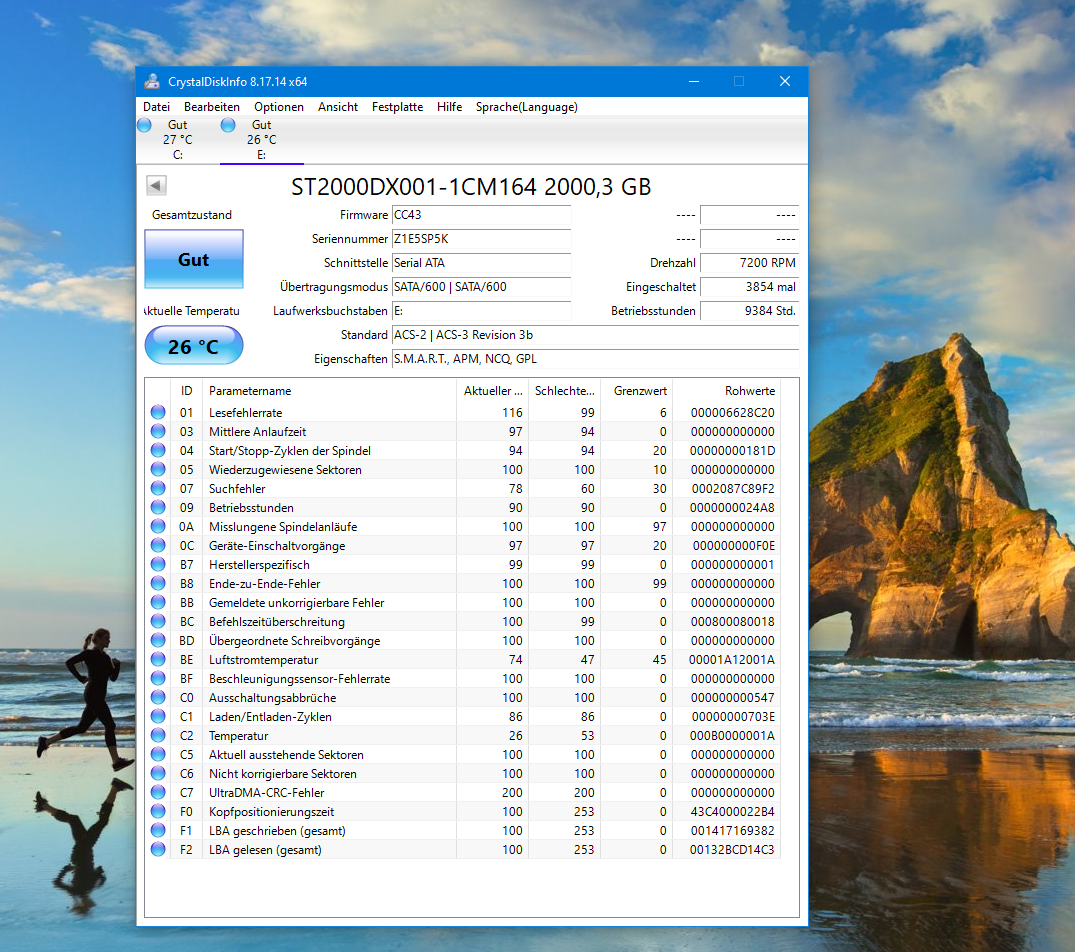Open the Ansicht menu
This screenshot has height=952, width=1075.
coord(337,107)
